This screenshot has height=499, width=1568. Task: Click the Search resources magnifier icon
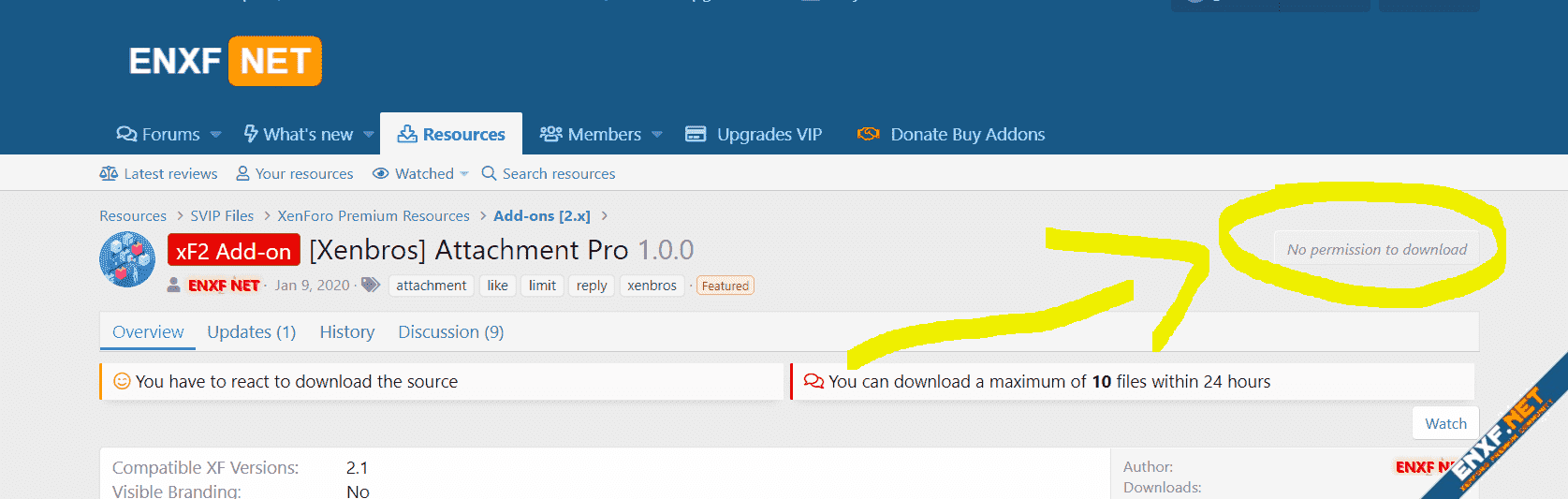489,173
